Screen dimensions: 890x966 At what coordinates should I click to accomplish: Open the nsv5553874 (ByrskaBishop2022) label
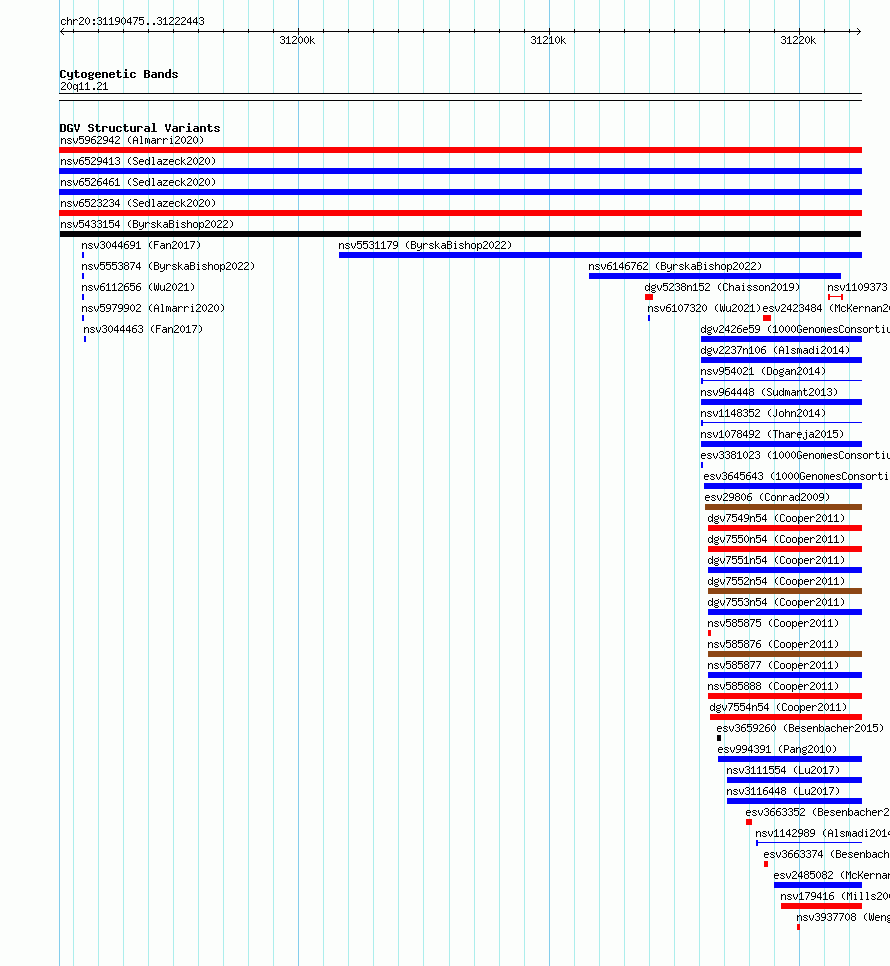(168, 266)
